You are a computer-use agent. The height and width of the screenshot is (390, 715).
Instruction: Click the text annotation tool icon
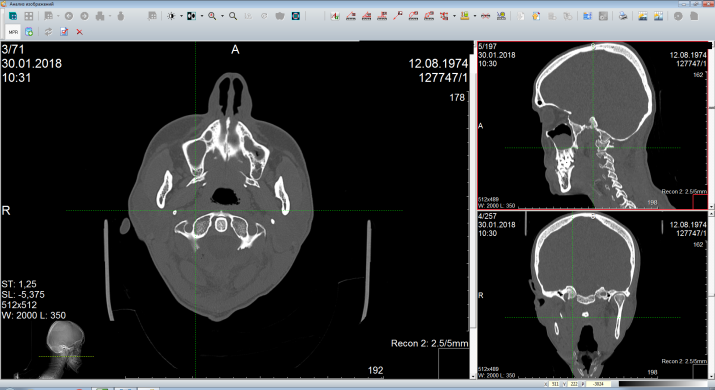[335, 16]
